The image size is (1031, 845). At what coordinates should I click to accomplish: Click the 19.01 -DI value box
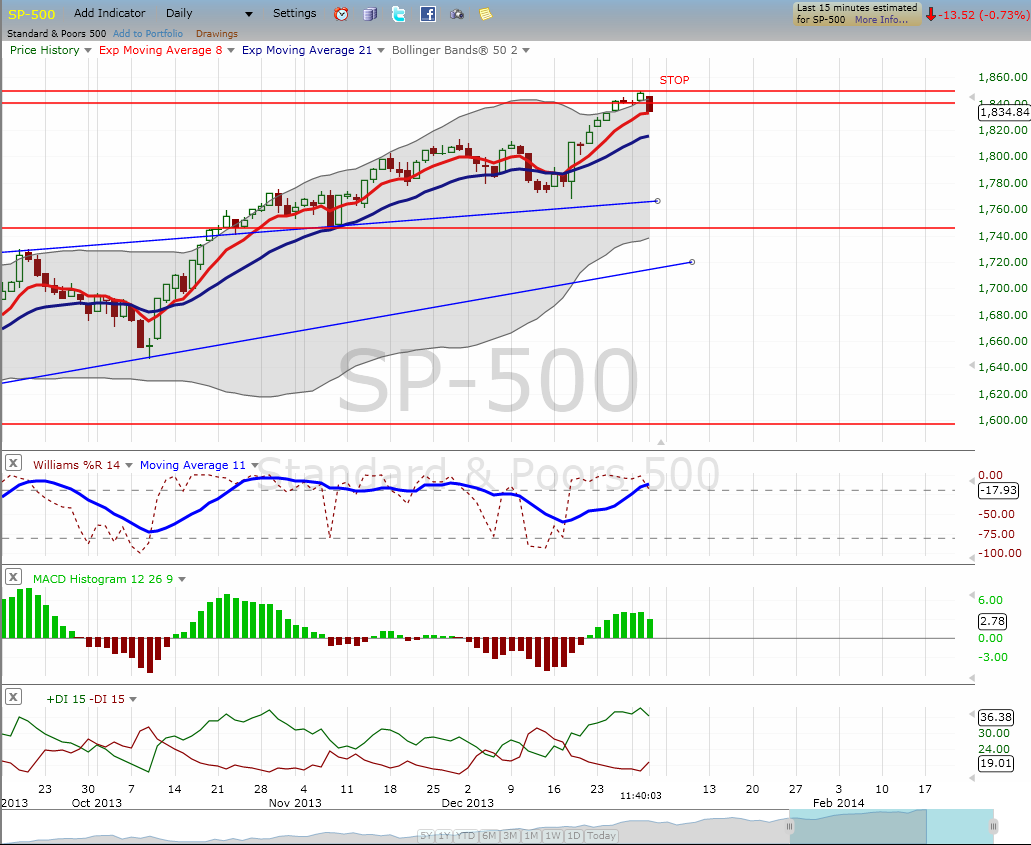click(x=995, y=763)
